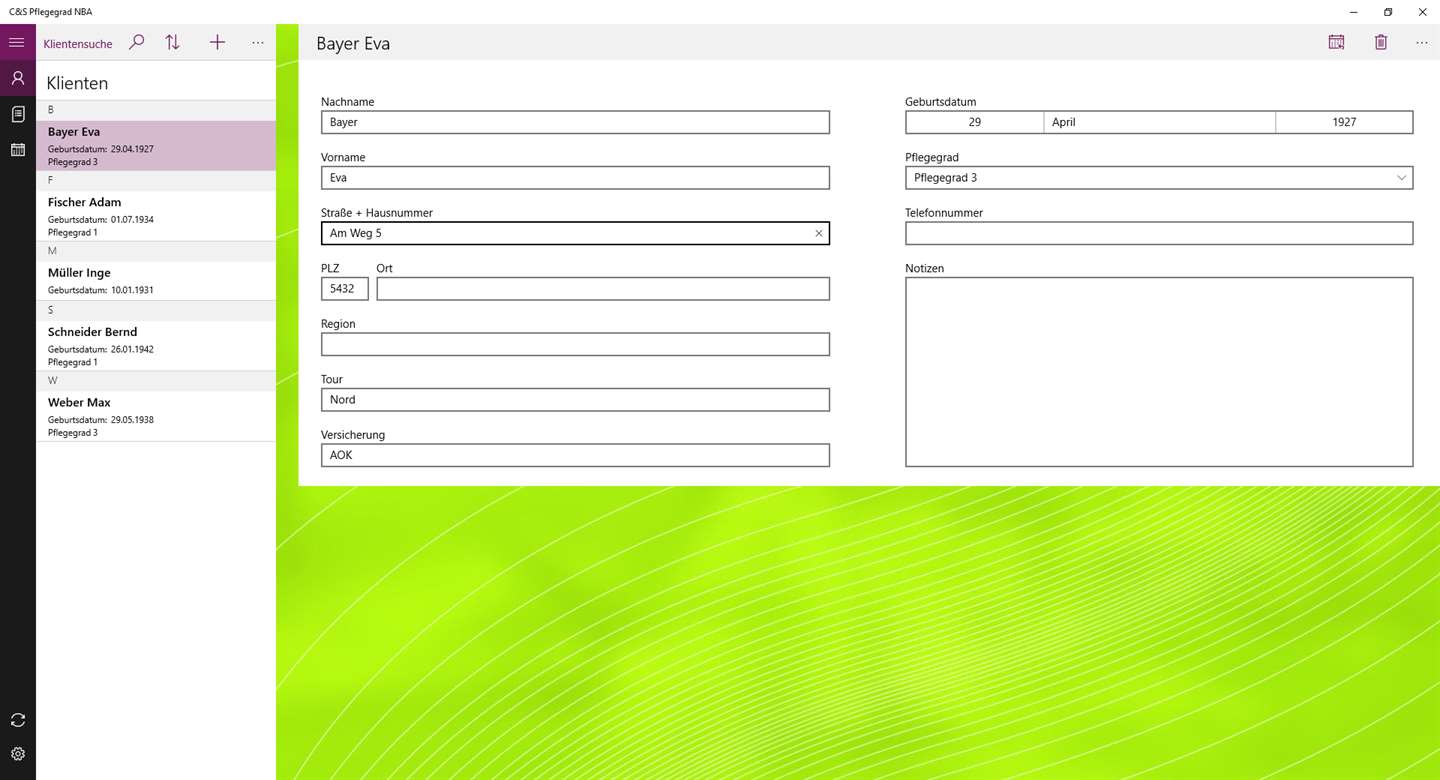1440x780 pixels.
Task: Click the W group header in list
Action: 156,381
